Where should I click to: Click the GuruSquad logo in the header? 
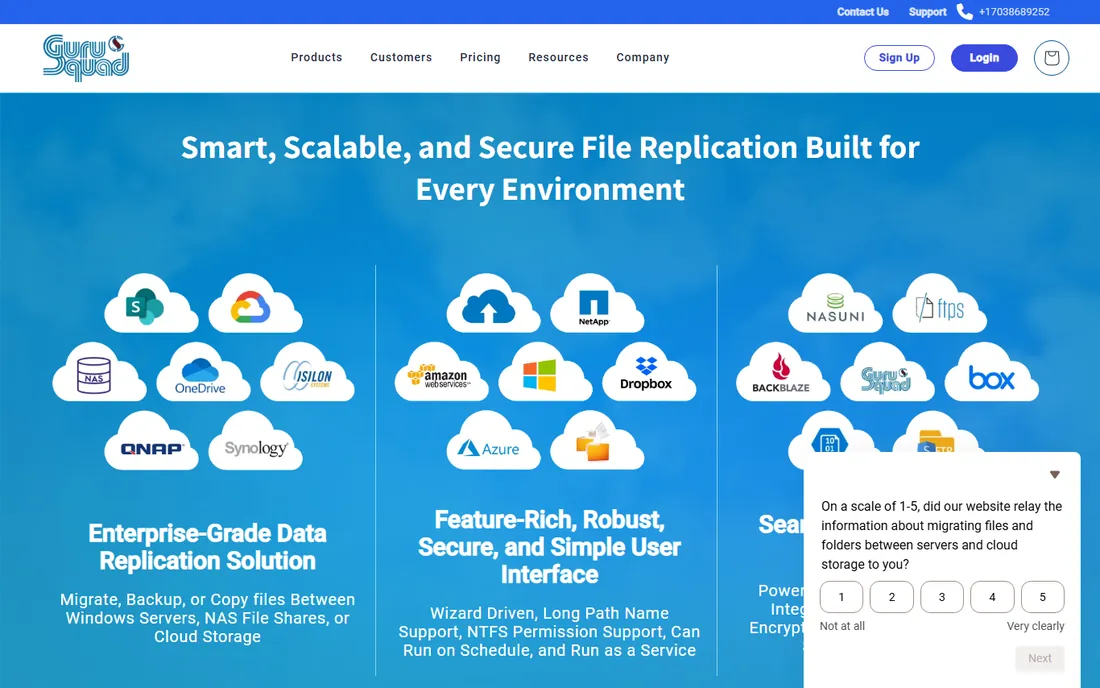click(x=86, y=58)
